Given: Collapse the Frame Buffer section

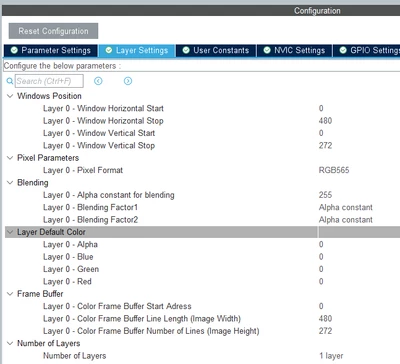Looking at the screenshot, I should coord(10,294).
